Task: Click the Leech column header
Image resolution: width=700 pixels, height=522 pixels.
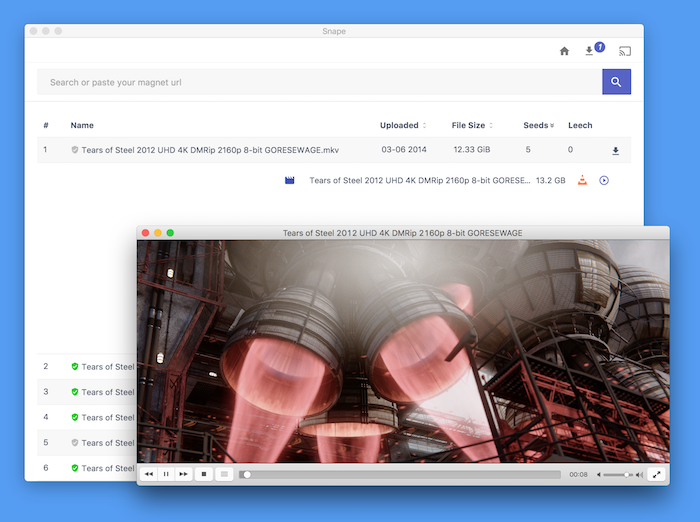Action: 580,125
